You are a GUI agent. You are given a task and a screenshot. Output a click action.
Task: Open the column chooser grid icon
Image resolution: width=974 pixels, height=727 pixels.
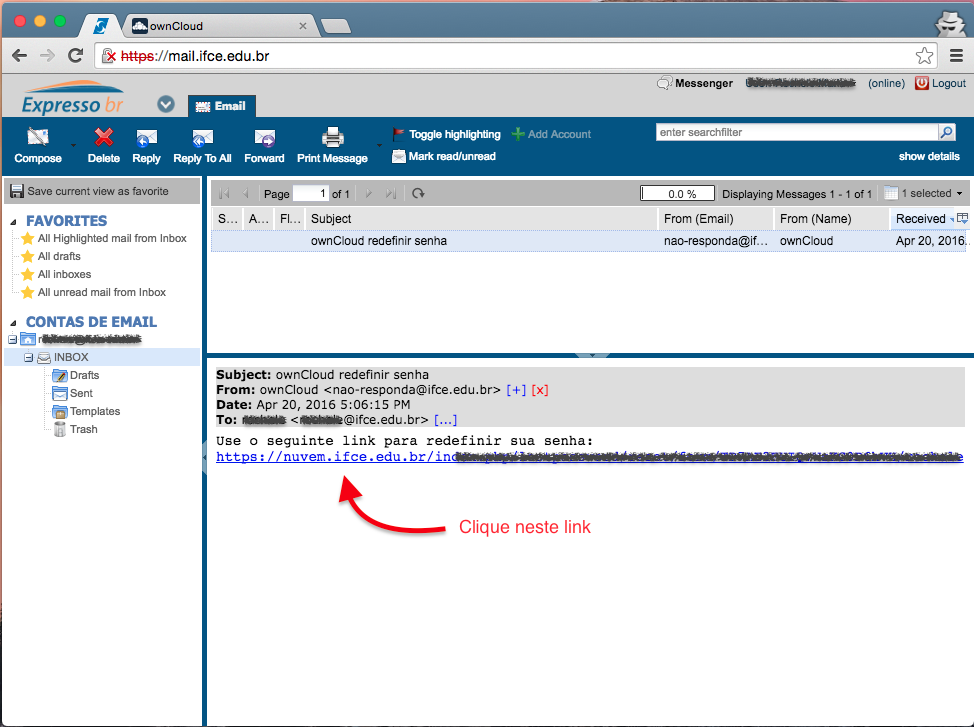[963, 218]
